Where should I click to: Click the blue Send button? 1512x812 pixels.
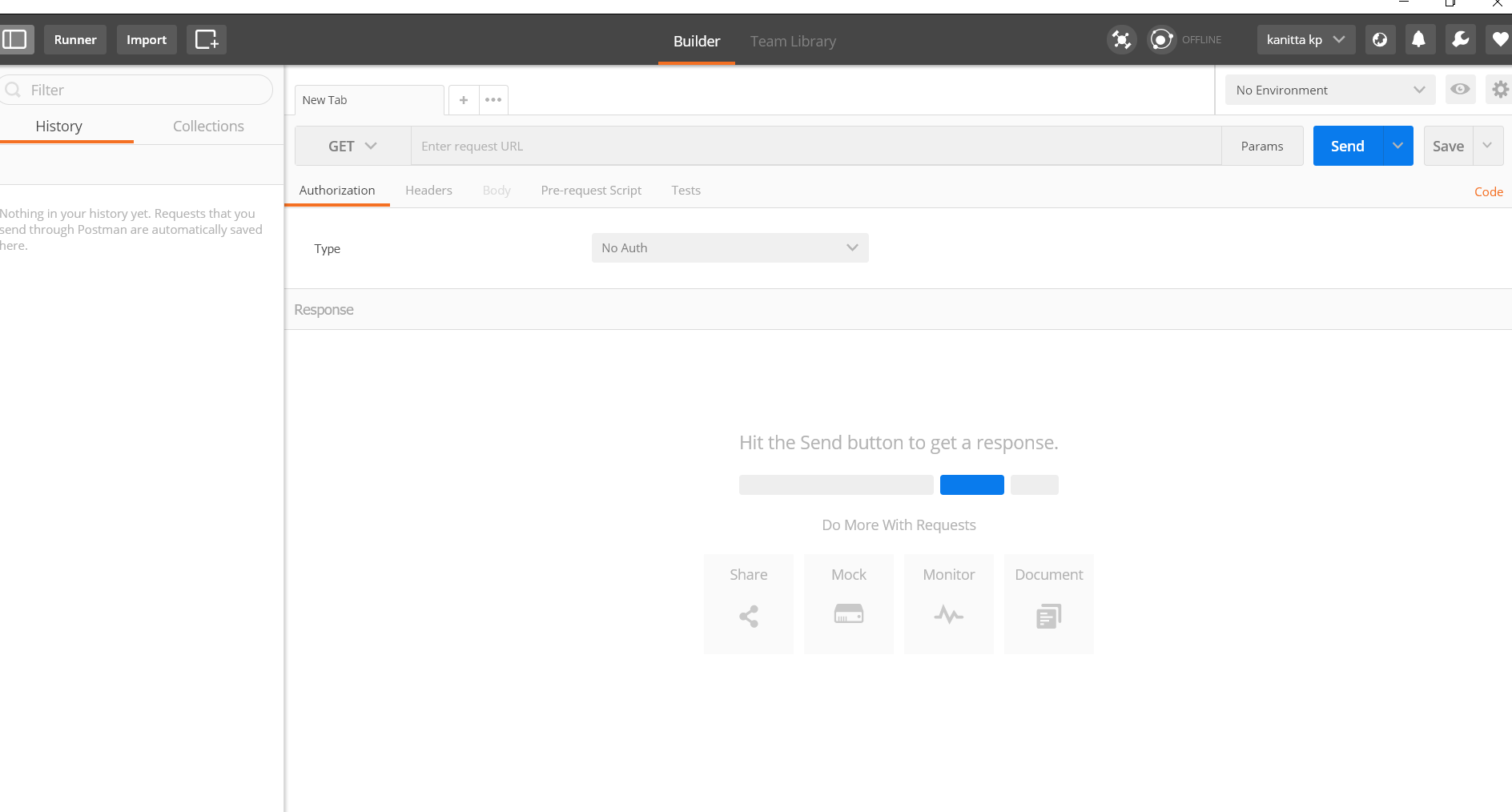(1348, 146)
